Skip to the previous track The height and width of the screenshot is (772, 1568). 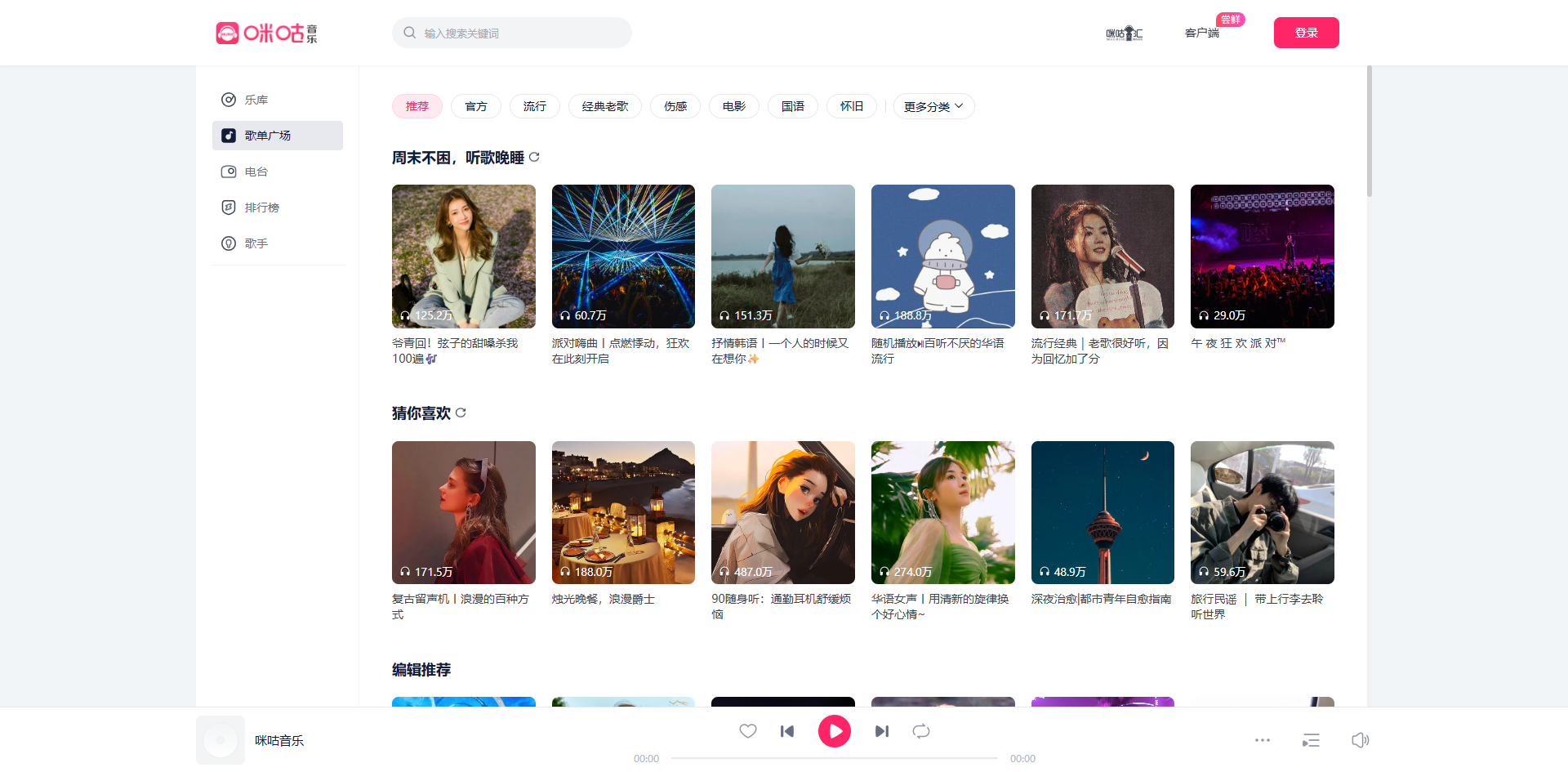pos(787,731)
